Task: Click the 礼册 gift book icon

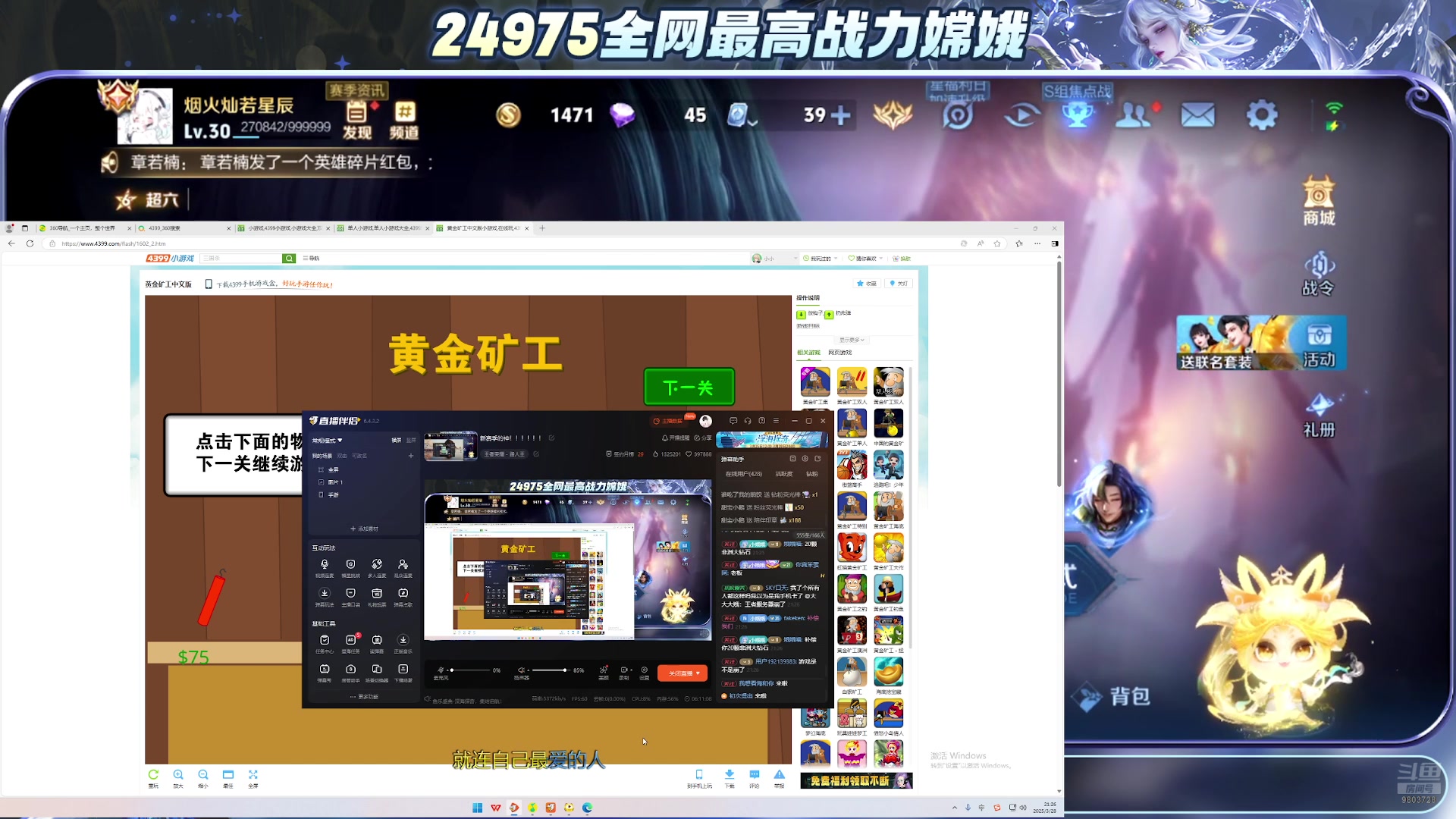Action: point(1319,416)
